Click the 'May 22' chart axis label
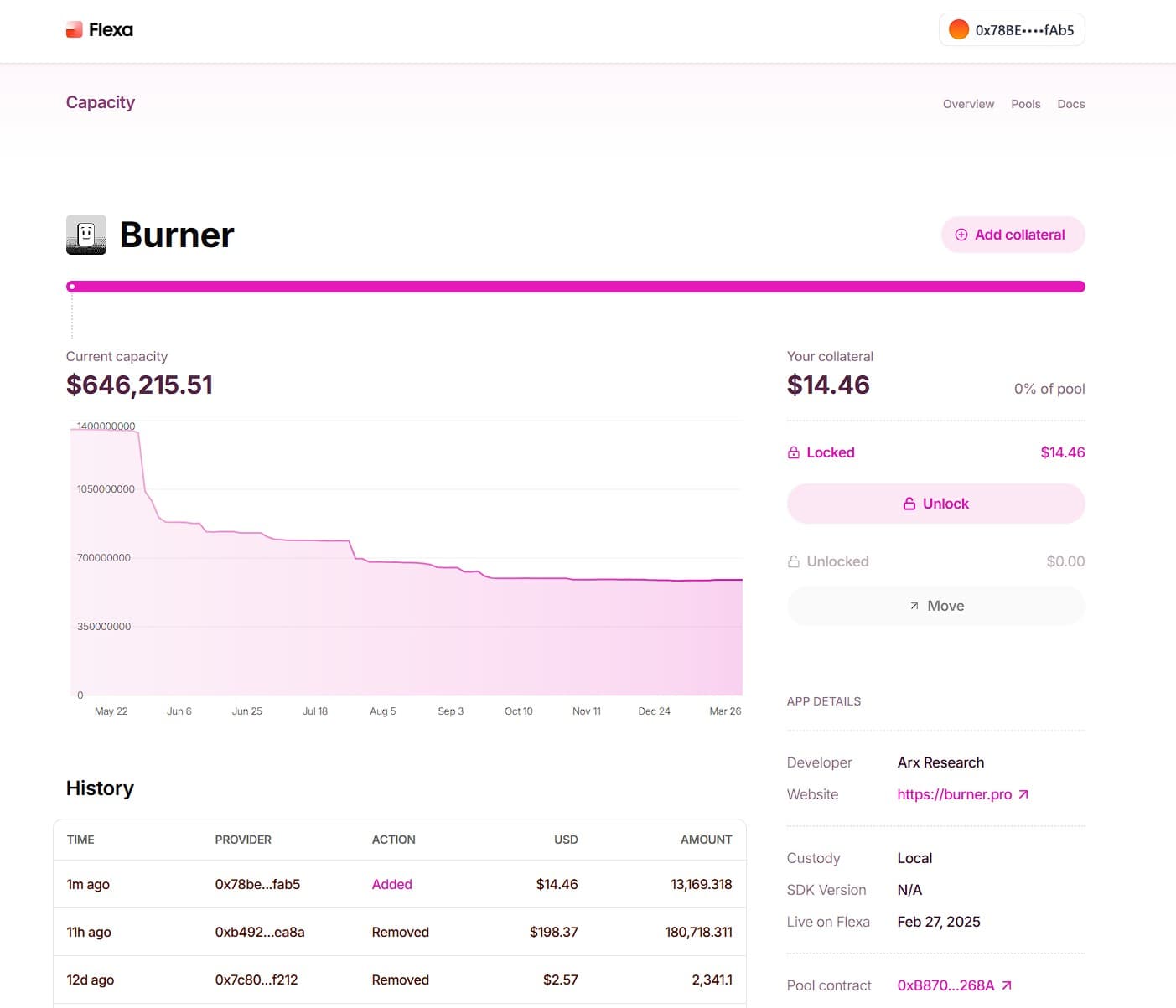 click(x=111, y=711)
